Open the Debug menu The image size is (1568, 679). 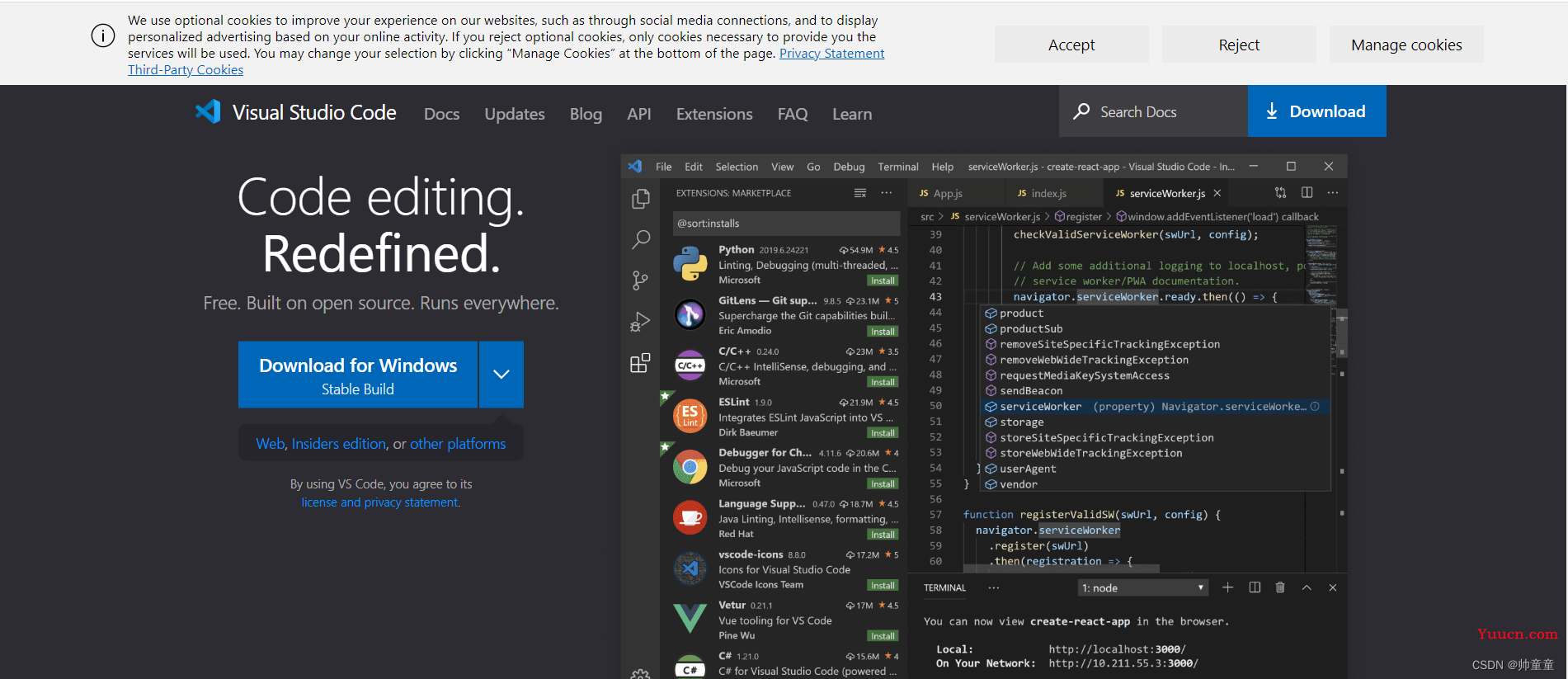pyautogui.click(x=849, y=167)
